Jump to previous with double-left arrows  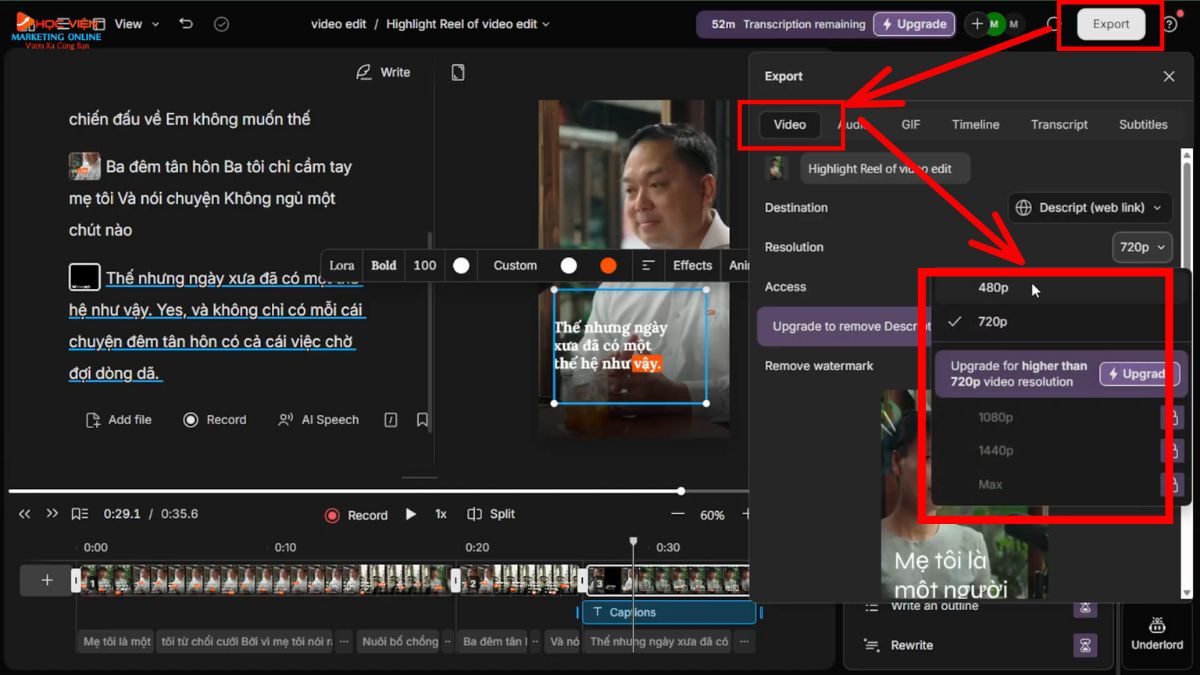click(x=25, y=514)
